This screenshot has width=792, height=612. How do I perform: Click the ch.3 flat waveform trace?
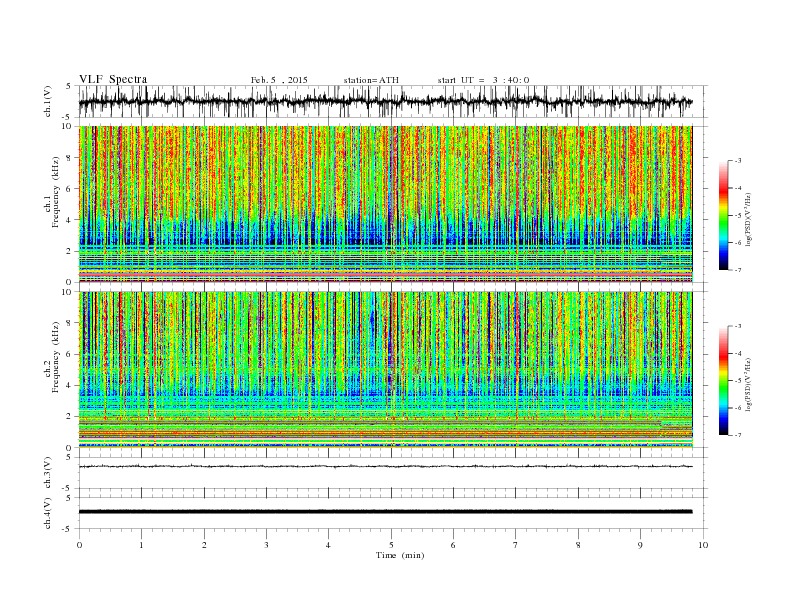click(x=385, y=466)
